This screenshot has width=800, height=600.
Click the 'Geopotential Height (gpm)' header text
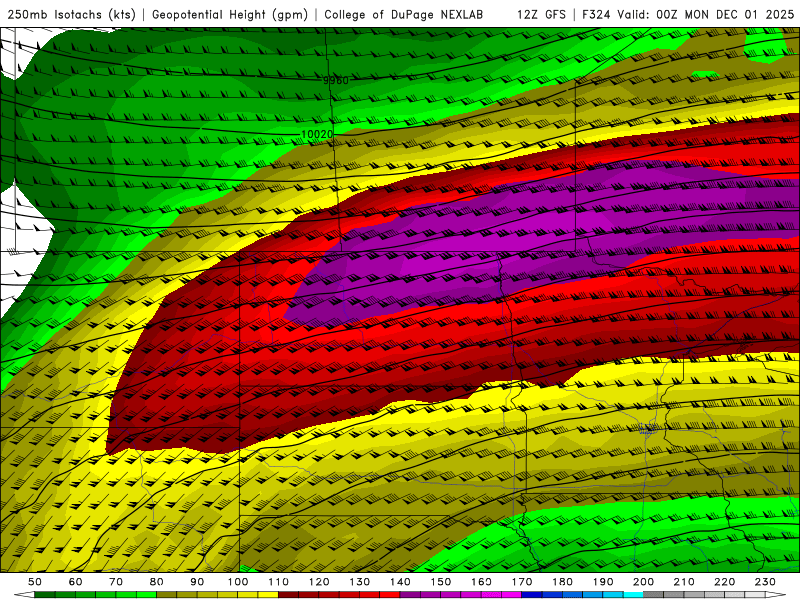(x=230, y=15)
